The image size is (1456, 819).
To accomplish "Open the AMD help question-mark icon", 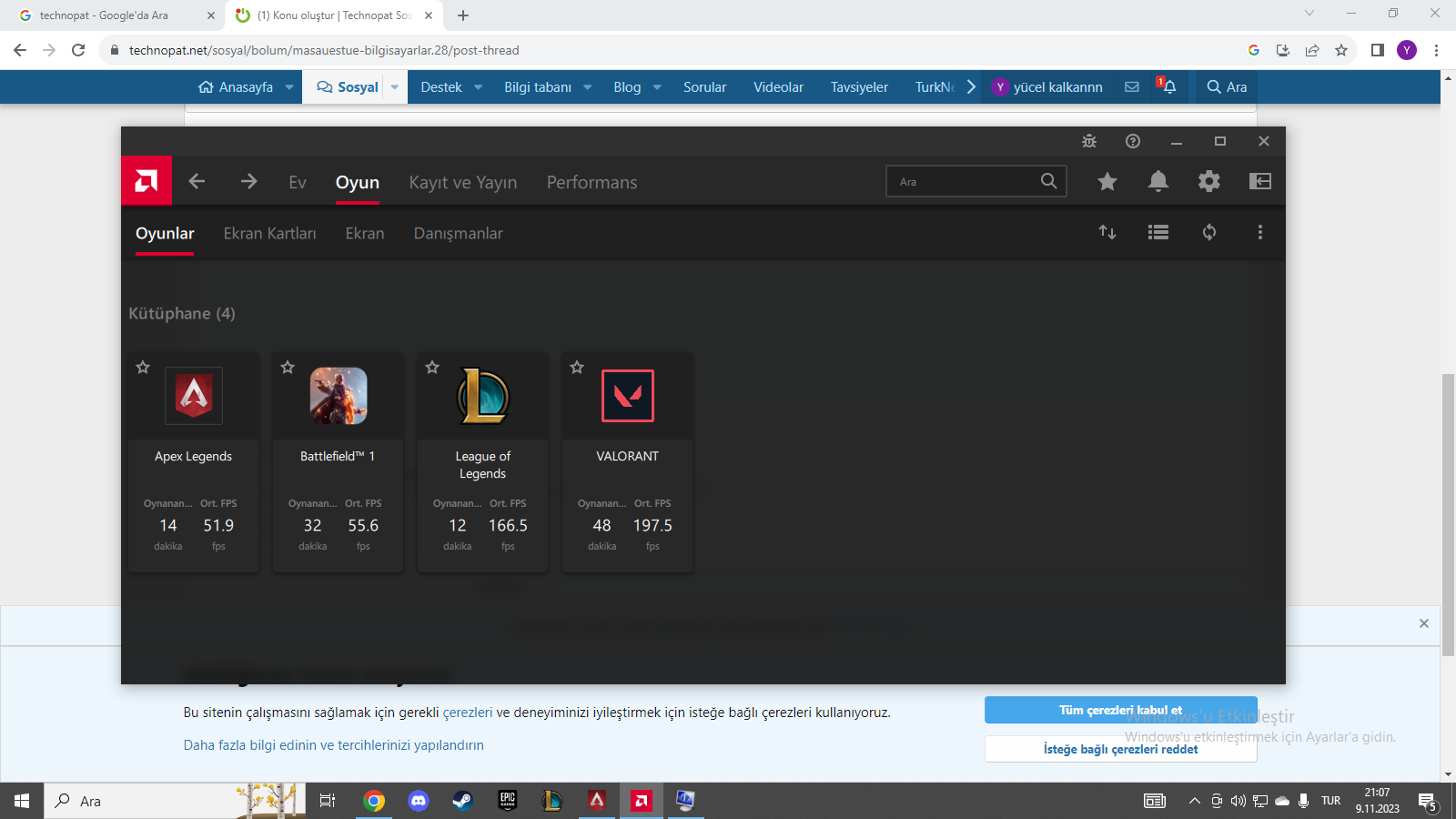I will [1133, 141].
